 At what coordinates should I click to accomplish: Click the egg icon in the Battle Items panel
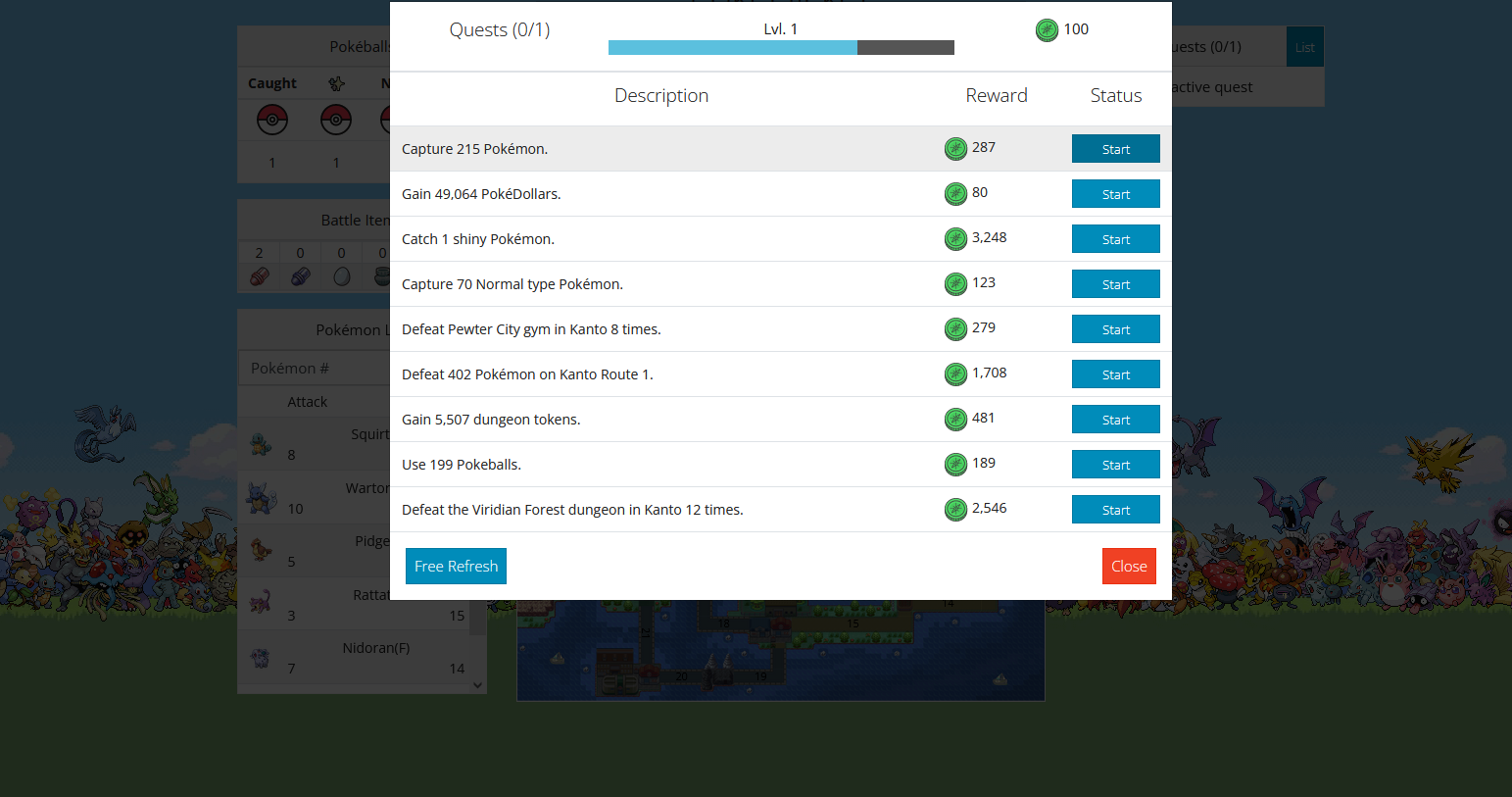point(341,274)
